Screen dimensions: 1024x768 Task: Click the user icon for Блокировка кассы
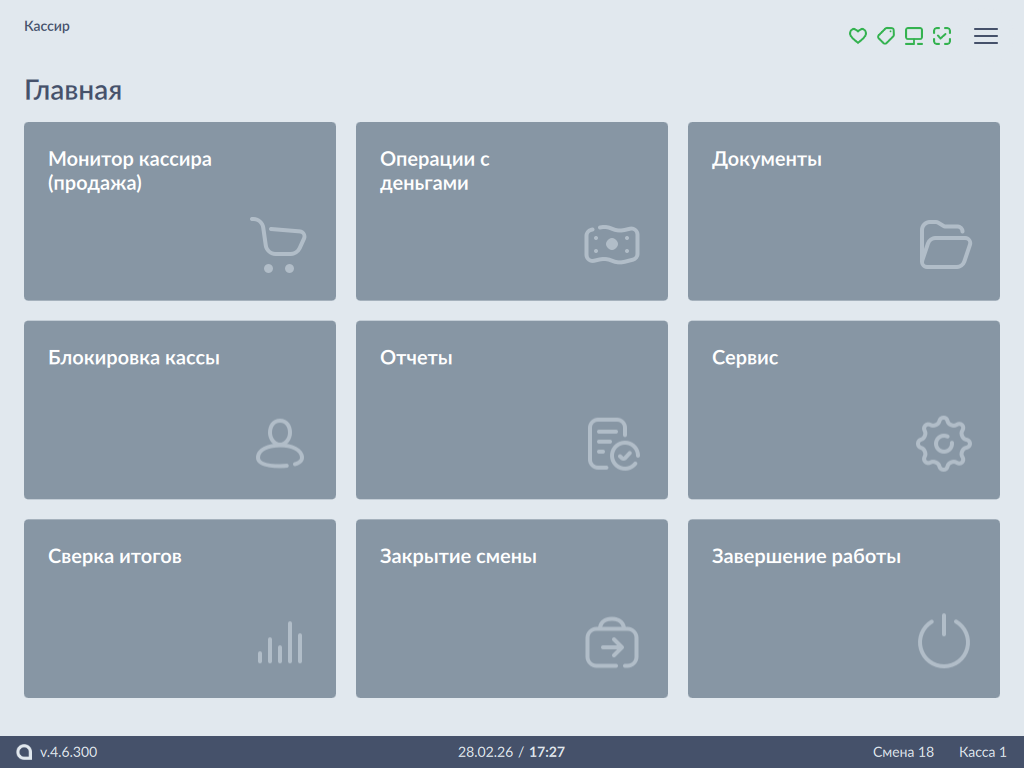point(279,444)
